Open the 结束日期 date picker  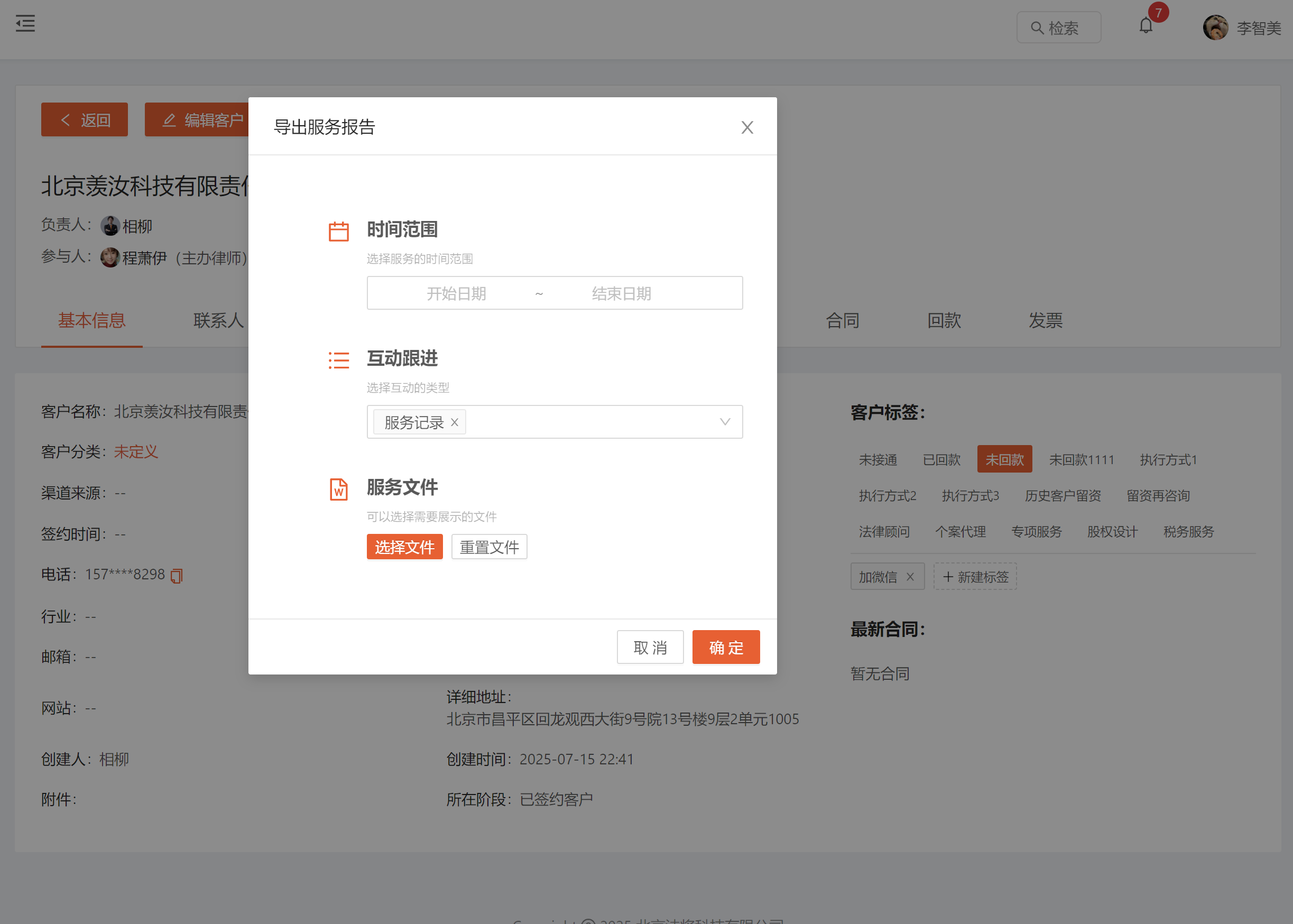621,293
